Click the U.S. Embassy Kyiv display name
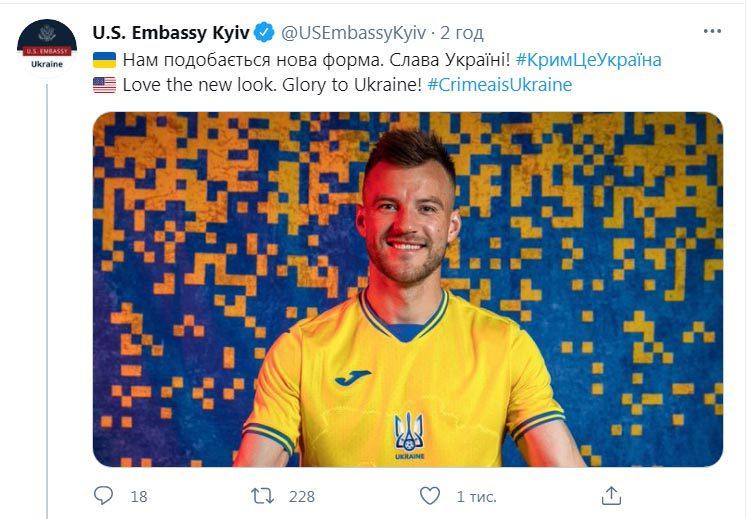Image resolution: width=747 pixels, height=519 pixels. (171, 32)
